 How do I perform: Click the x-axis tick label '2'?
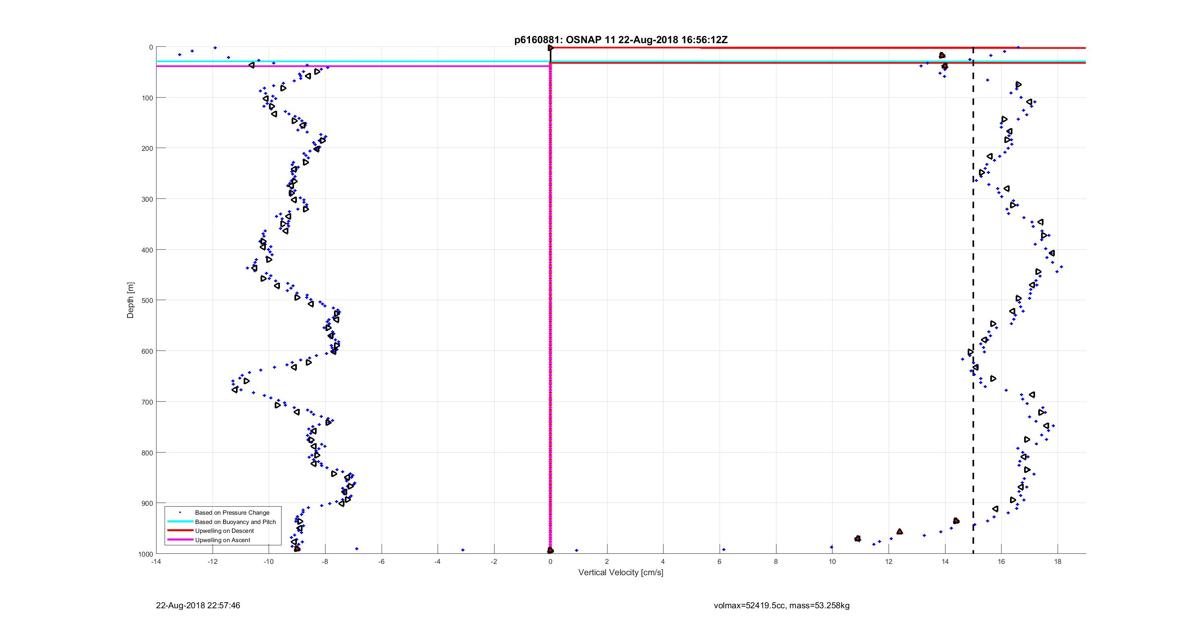(607, 561)
